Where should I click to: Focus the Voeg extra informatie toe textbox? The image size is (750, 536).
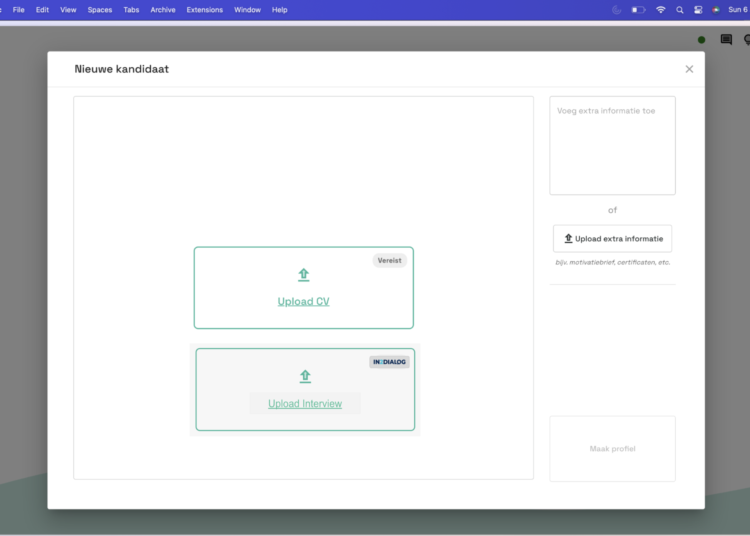612,145
